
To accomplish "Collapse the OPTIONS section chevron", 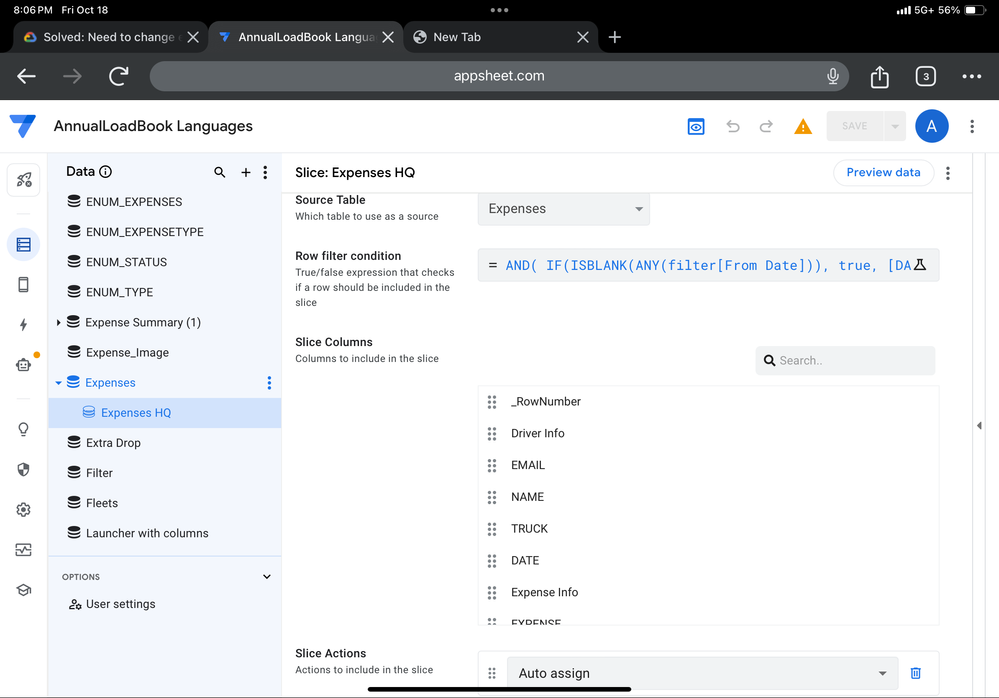I will coord(267,577).
